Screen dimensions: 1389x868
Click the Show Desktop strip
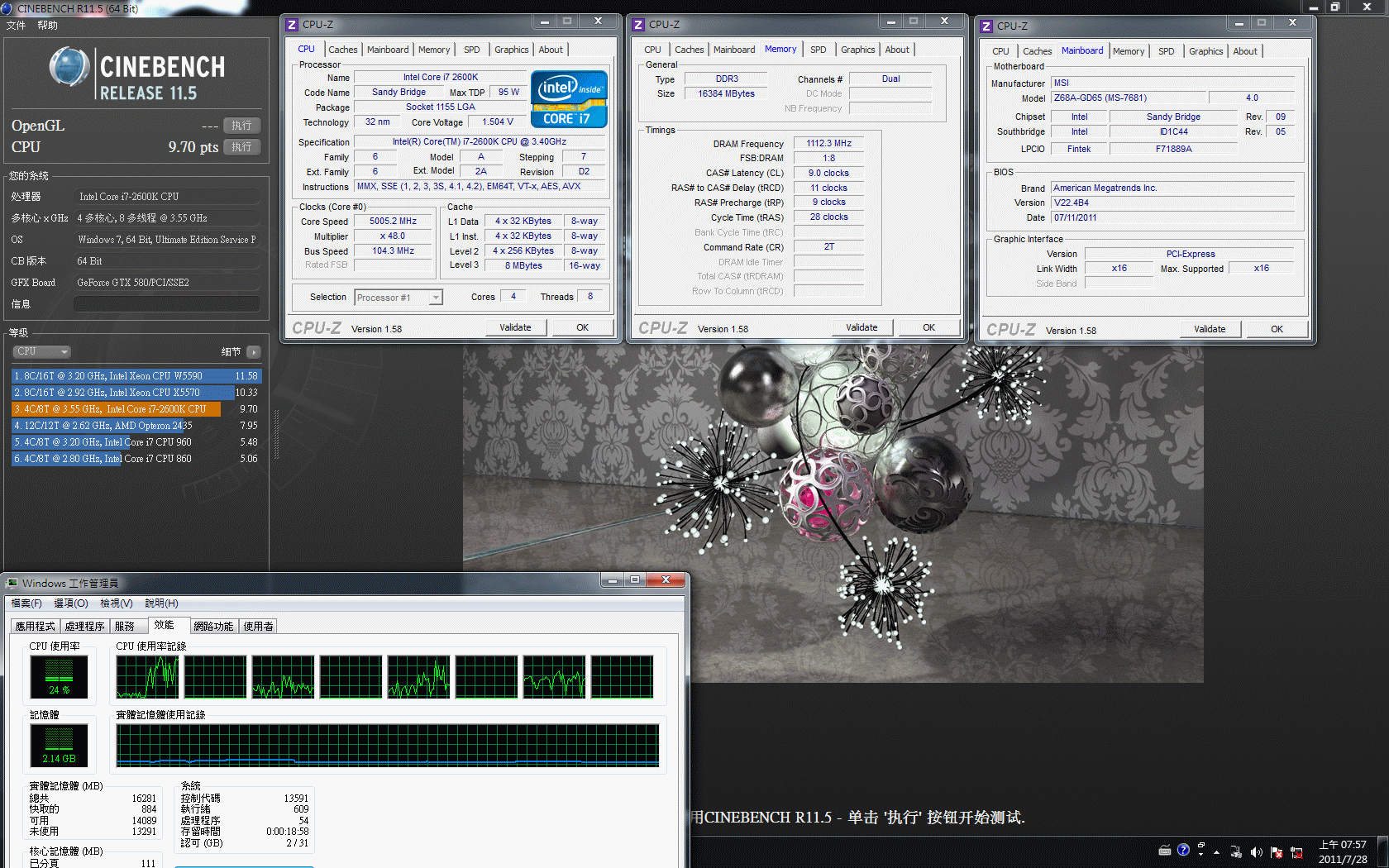pos(1382,851)
